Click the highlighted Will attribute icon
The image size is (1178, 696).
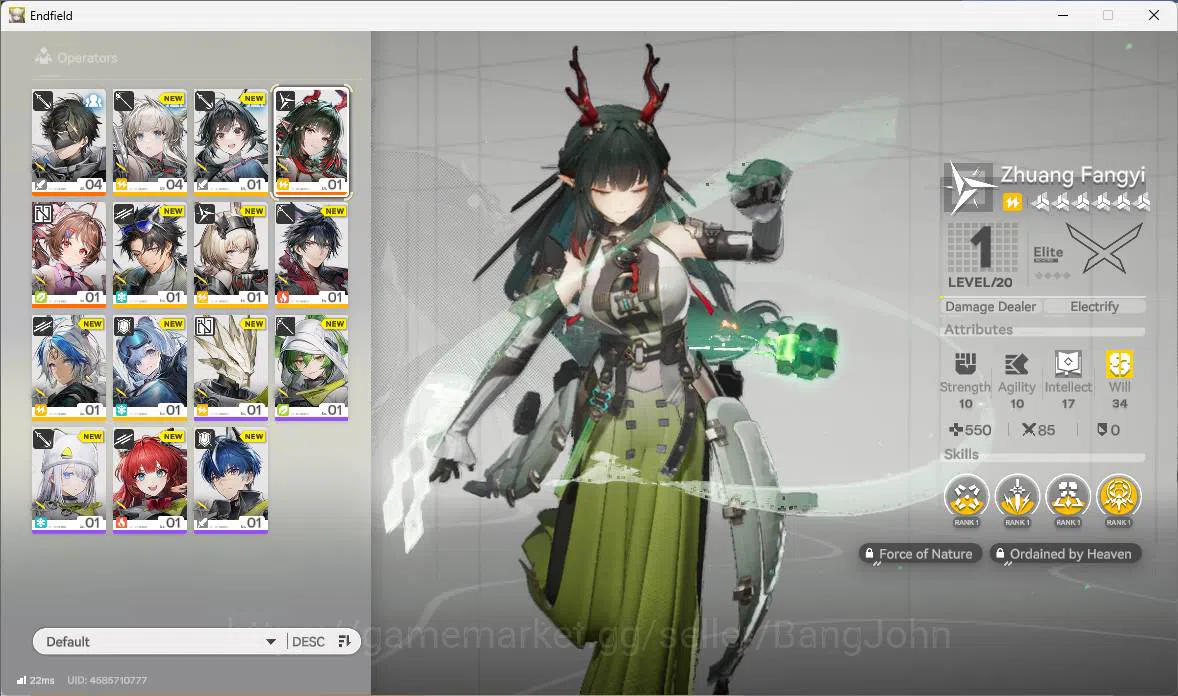1119,364
